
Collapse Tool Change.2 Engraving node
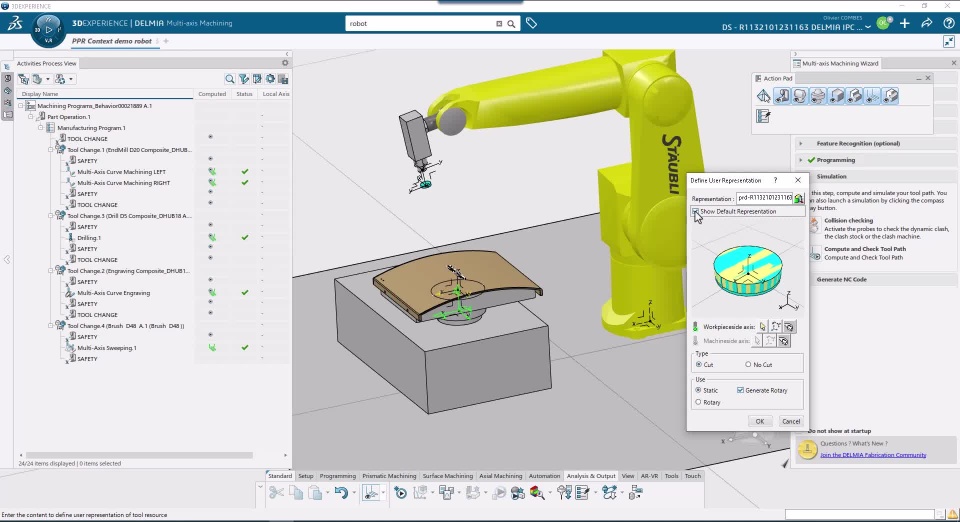pyautogui.click(x=51, y=270)
